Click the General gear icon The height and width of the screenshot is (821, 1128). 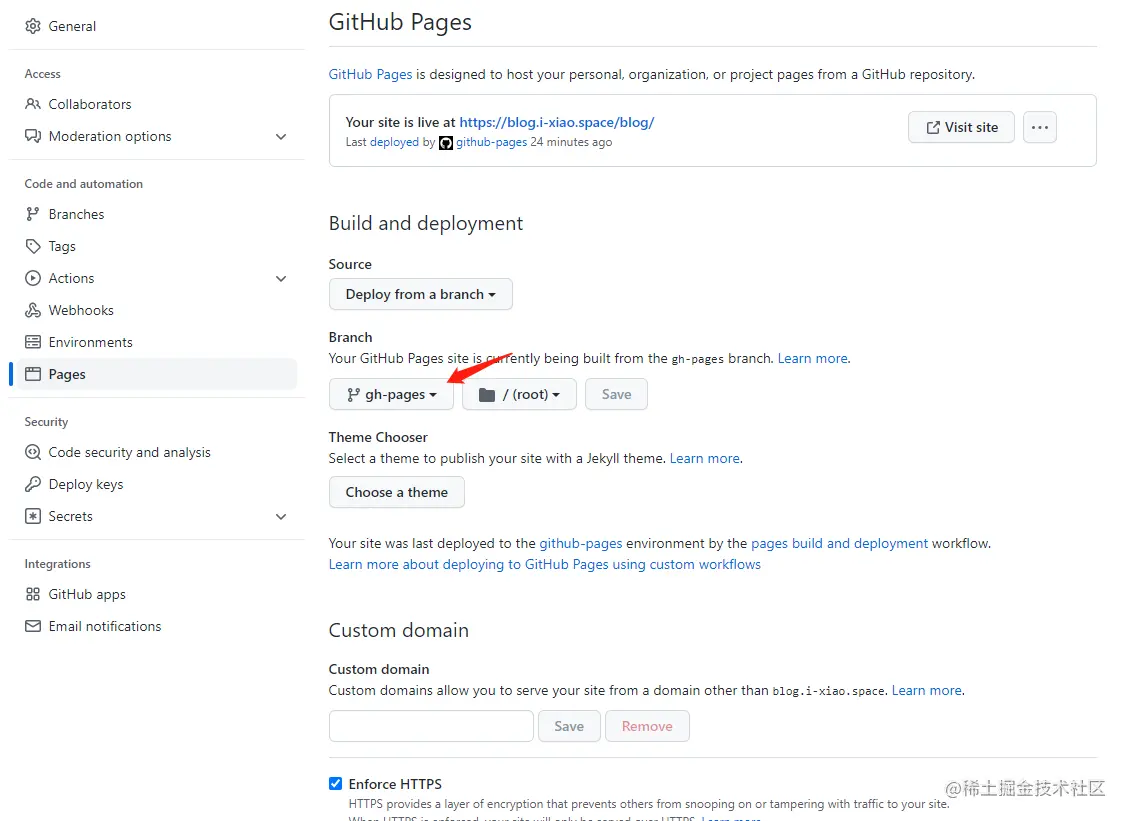(x=32, y=26)
